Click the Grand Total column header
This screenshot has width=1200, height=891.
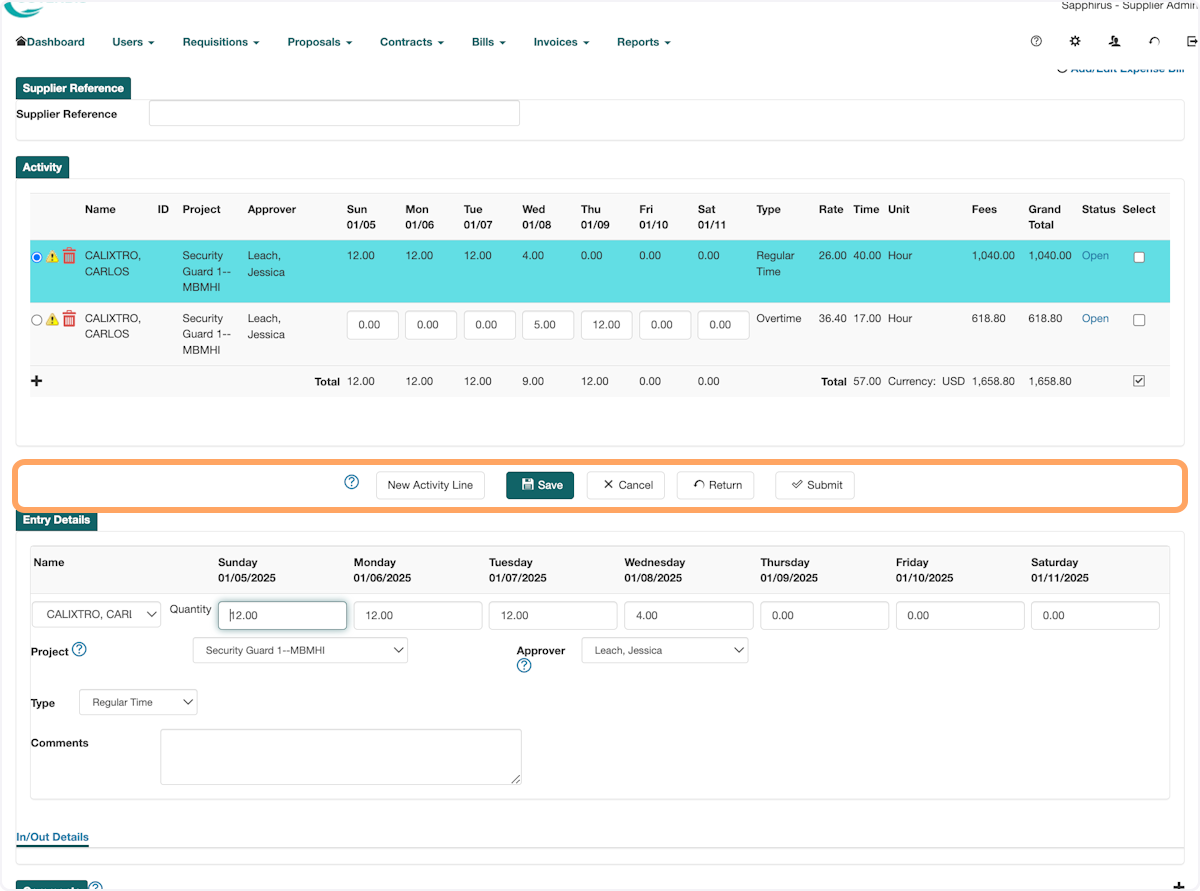(1044, 217)
